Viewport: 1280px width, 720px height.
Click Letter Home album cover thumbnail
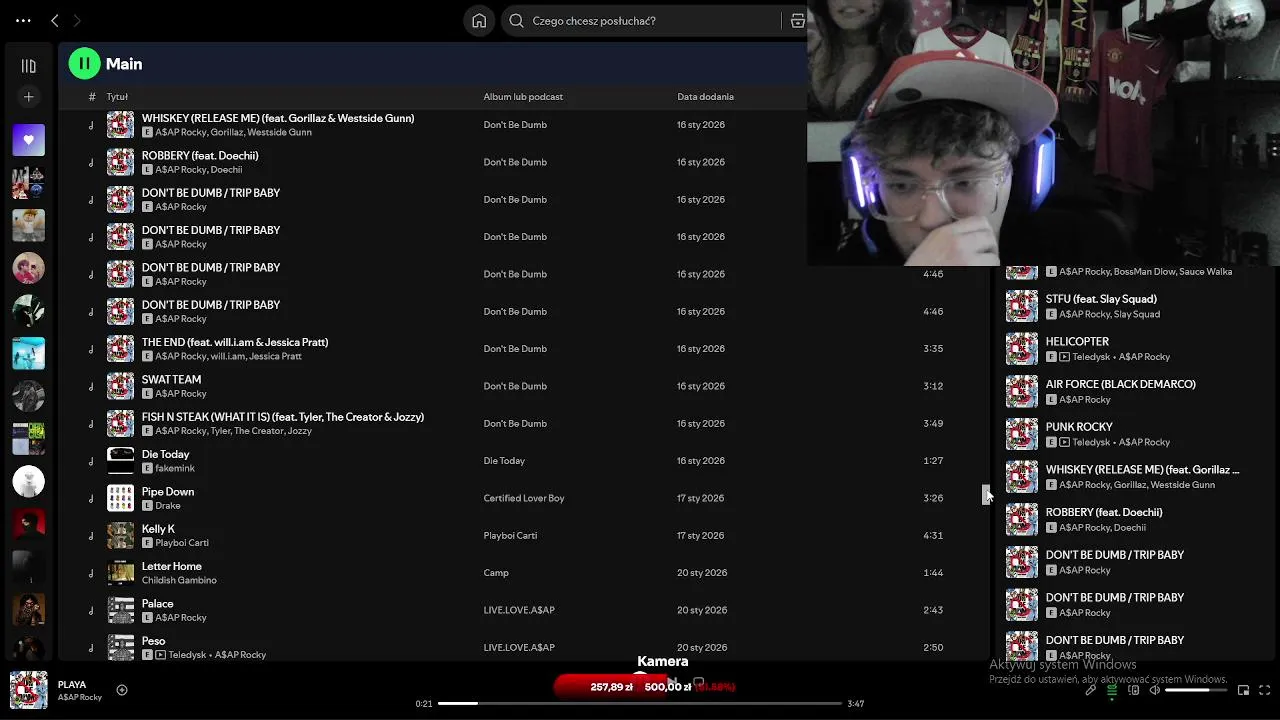click(120, 573)
